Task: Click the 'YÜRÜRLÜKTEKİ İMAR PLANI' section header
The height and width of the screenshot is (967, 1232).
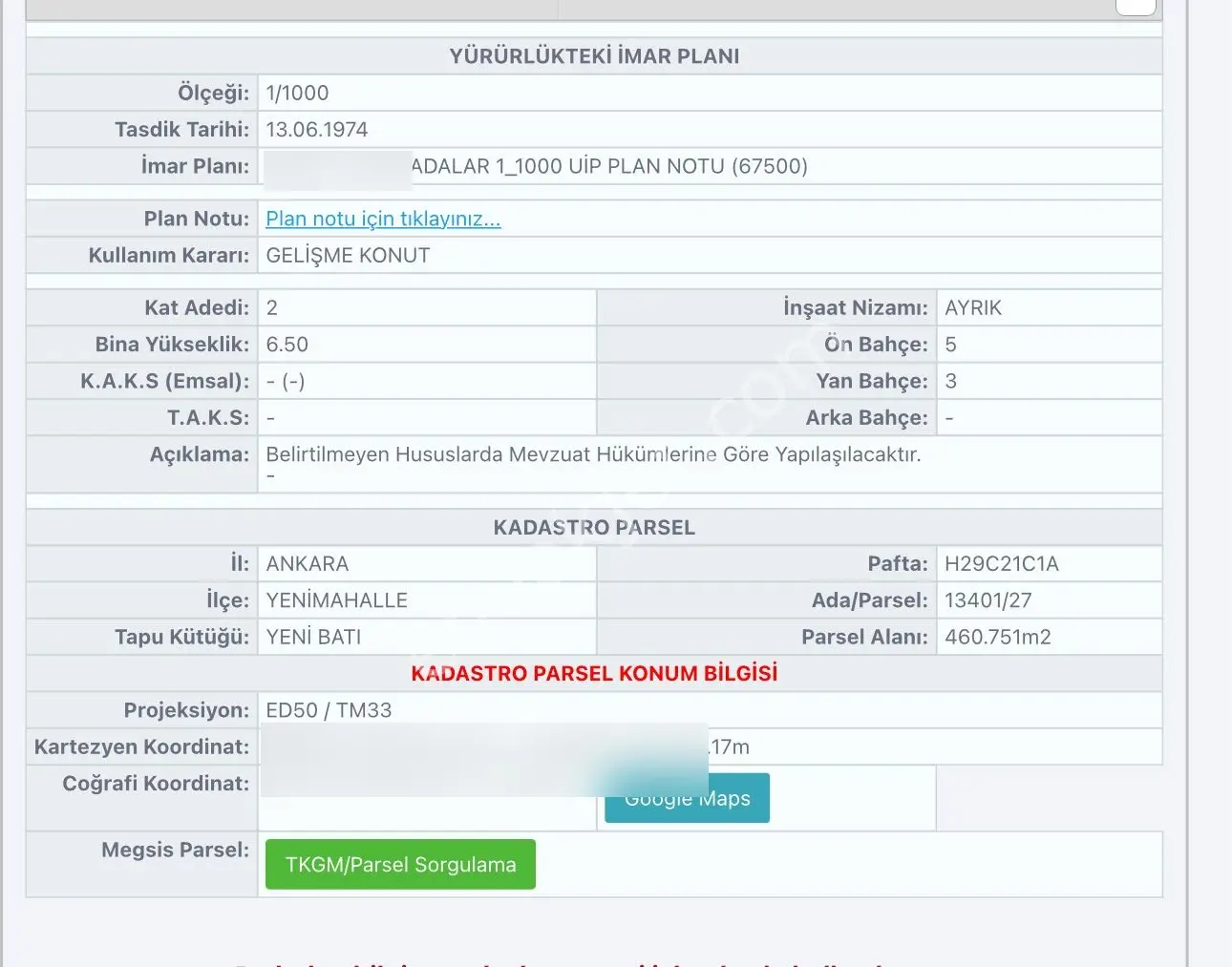Action: pos(594,55)
